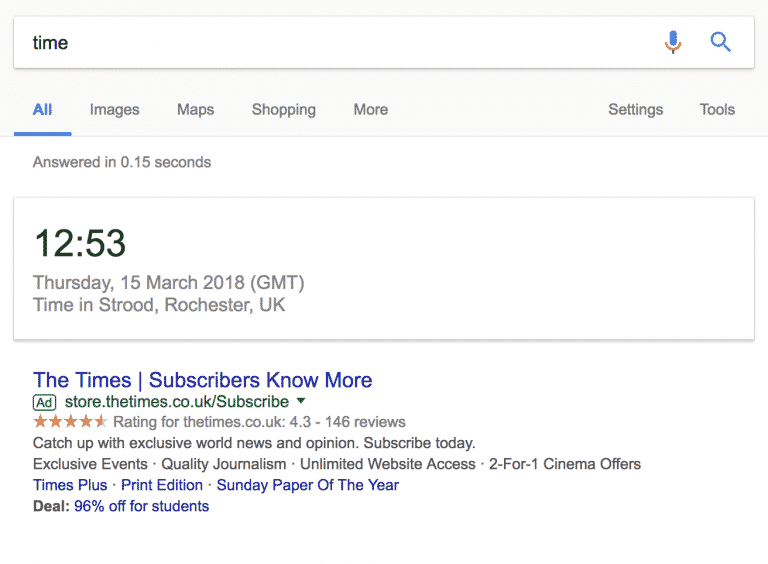
Task: Click in the search field containing 'time'
Action: [x=338, y=43]
